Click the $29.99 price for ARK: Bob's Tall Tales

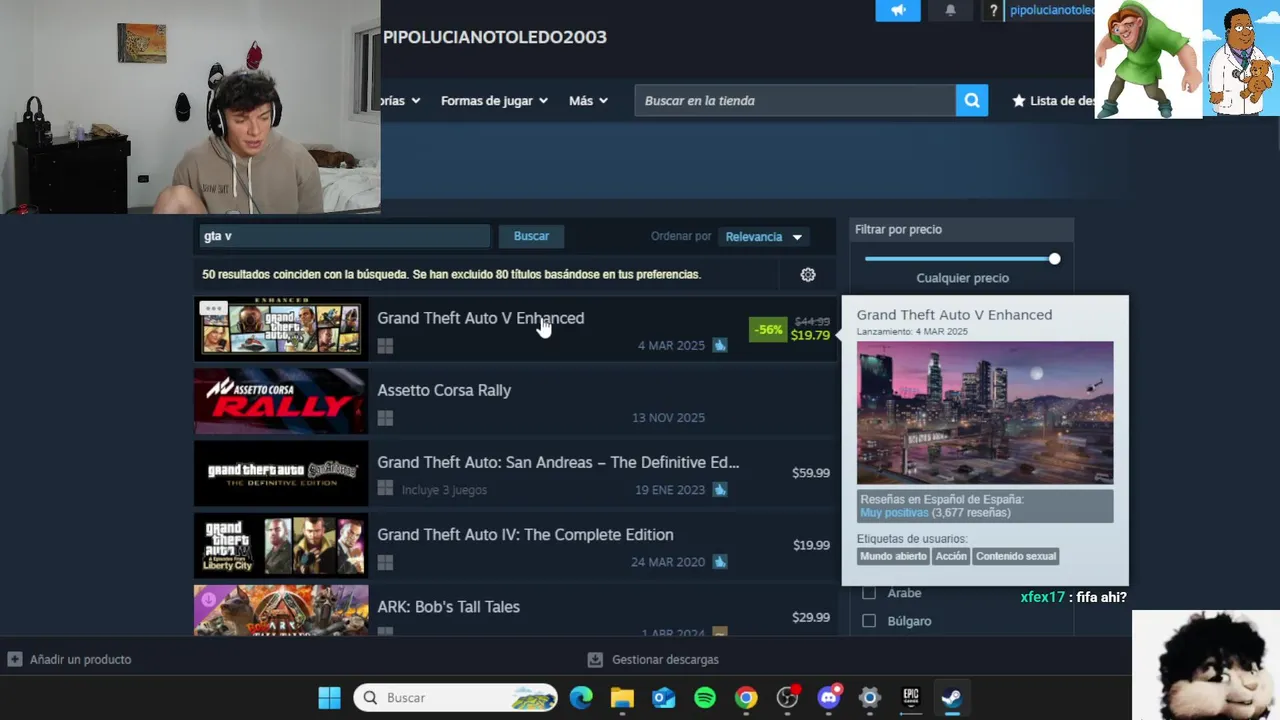click(x=811, y=617)
